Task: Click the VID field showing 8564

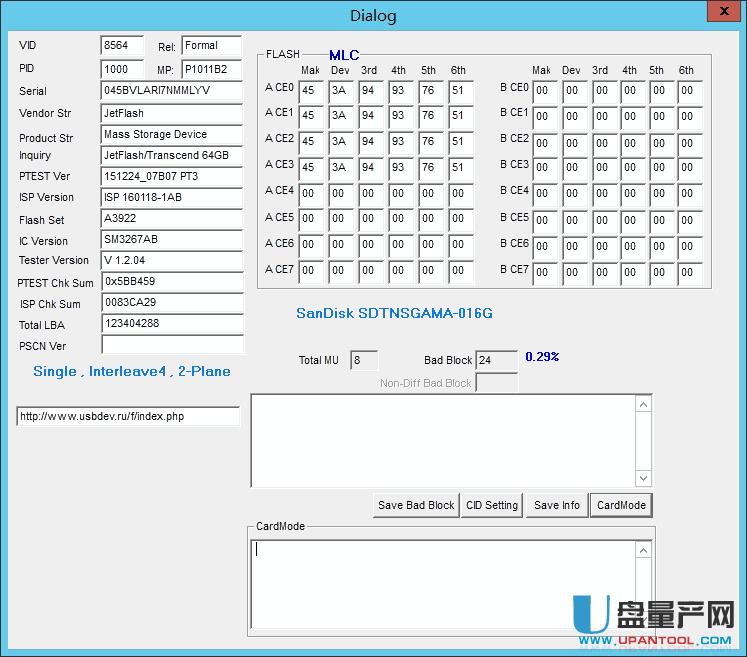Action: [122, 46]
